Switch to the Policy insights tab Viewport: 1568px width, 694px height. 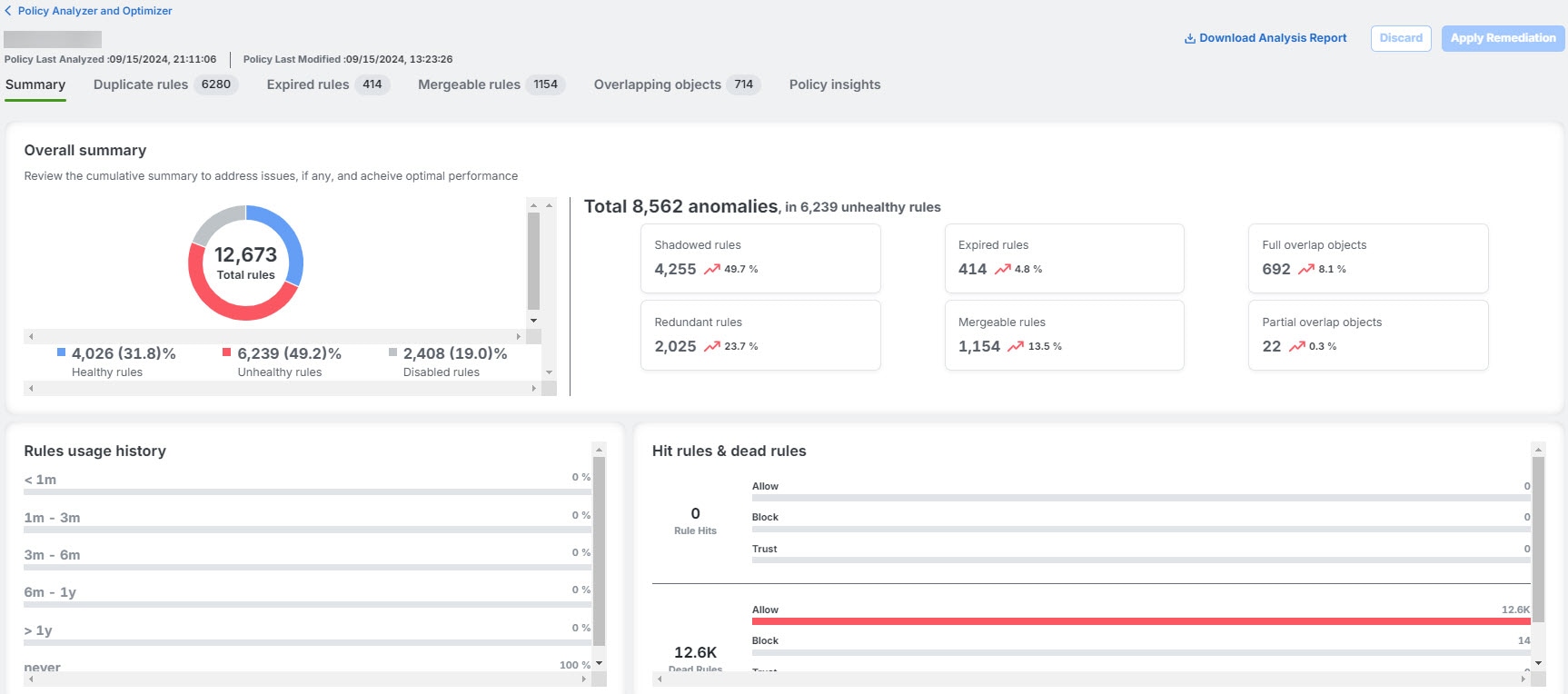click(835, 84)
